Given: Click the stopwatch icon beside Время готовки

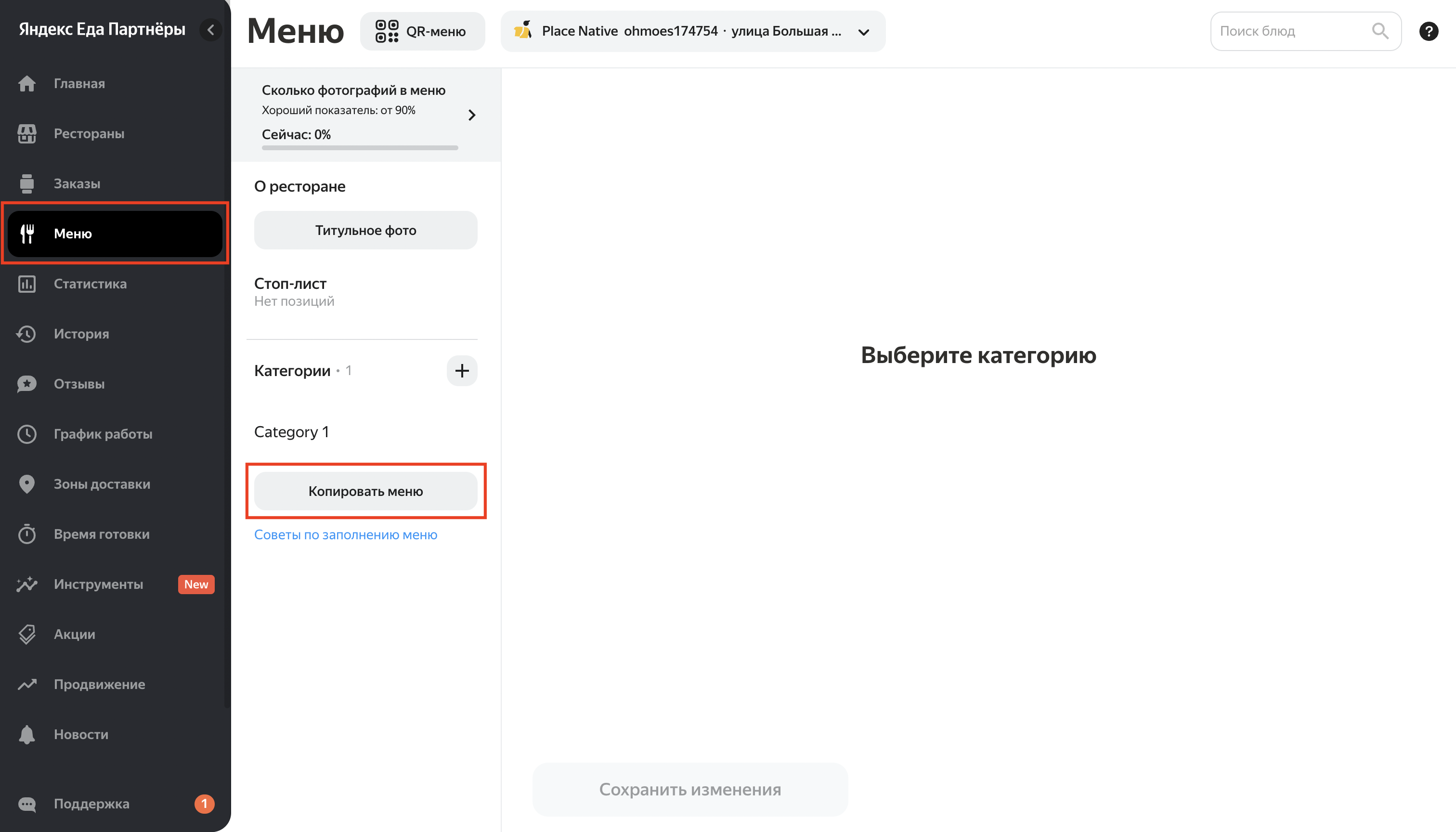Looking at the screenshot, I should (27, 534).
